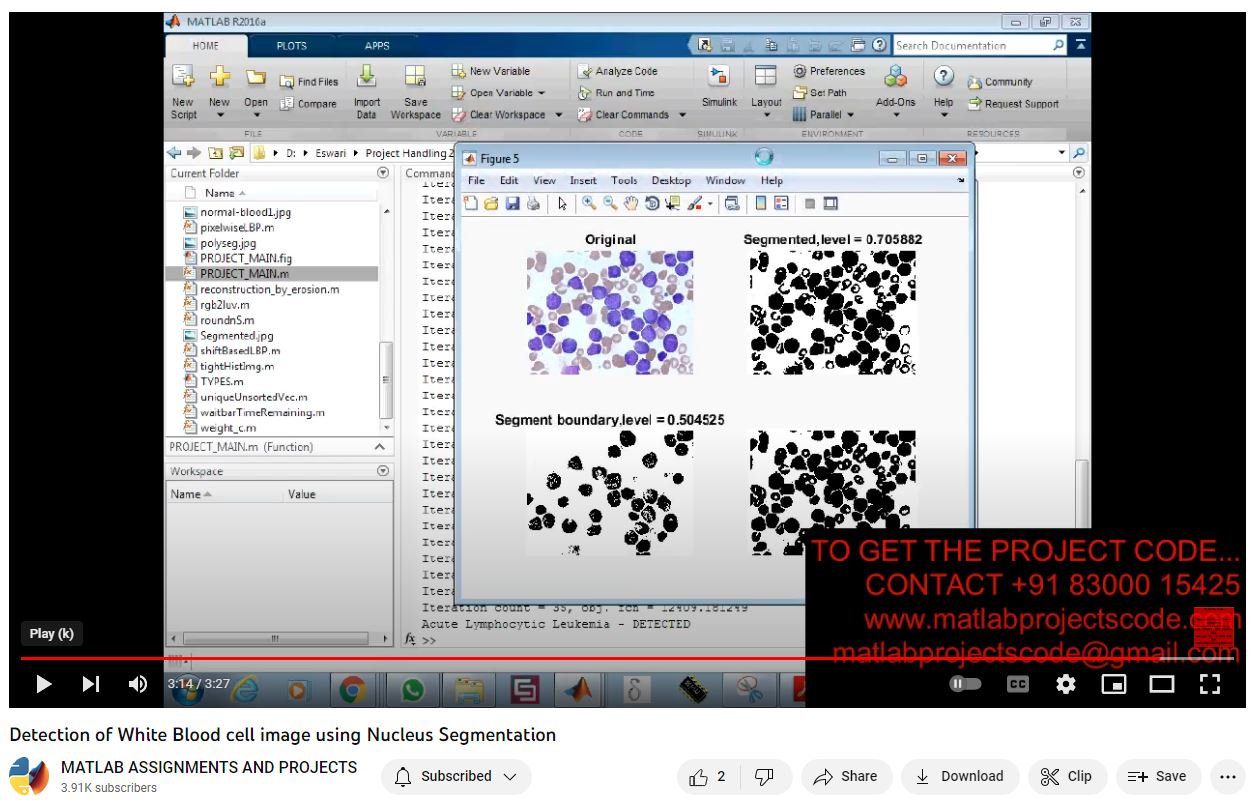Open the Figure 5 Insert menu
1258x805 pixels.
(583, 181)
